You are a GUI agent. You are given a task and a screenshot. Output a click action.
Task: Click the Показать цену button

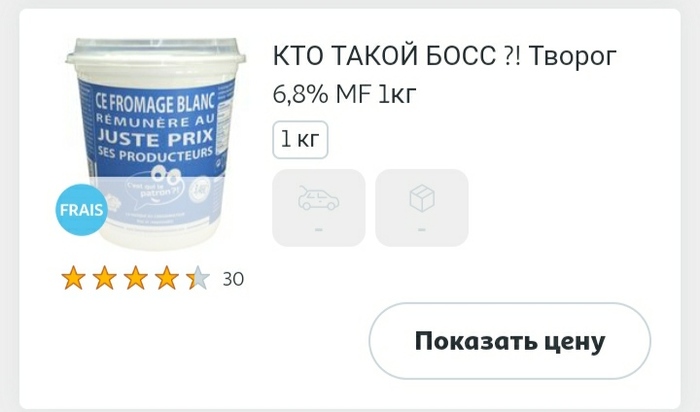(509, 341)
